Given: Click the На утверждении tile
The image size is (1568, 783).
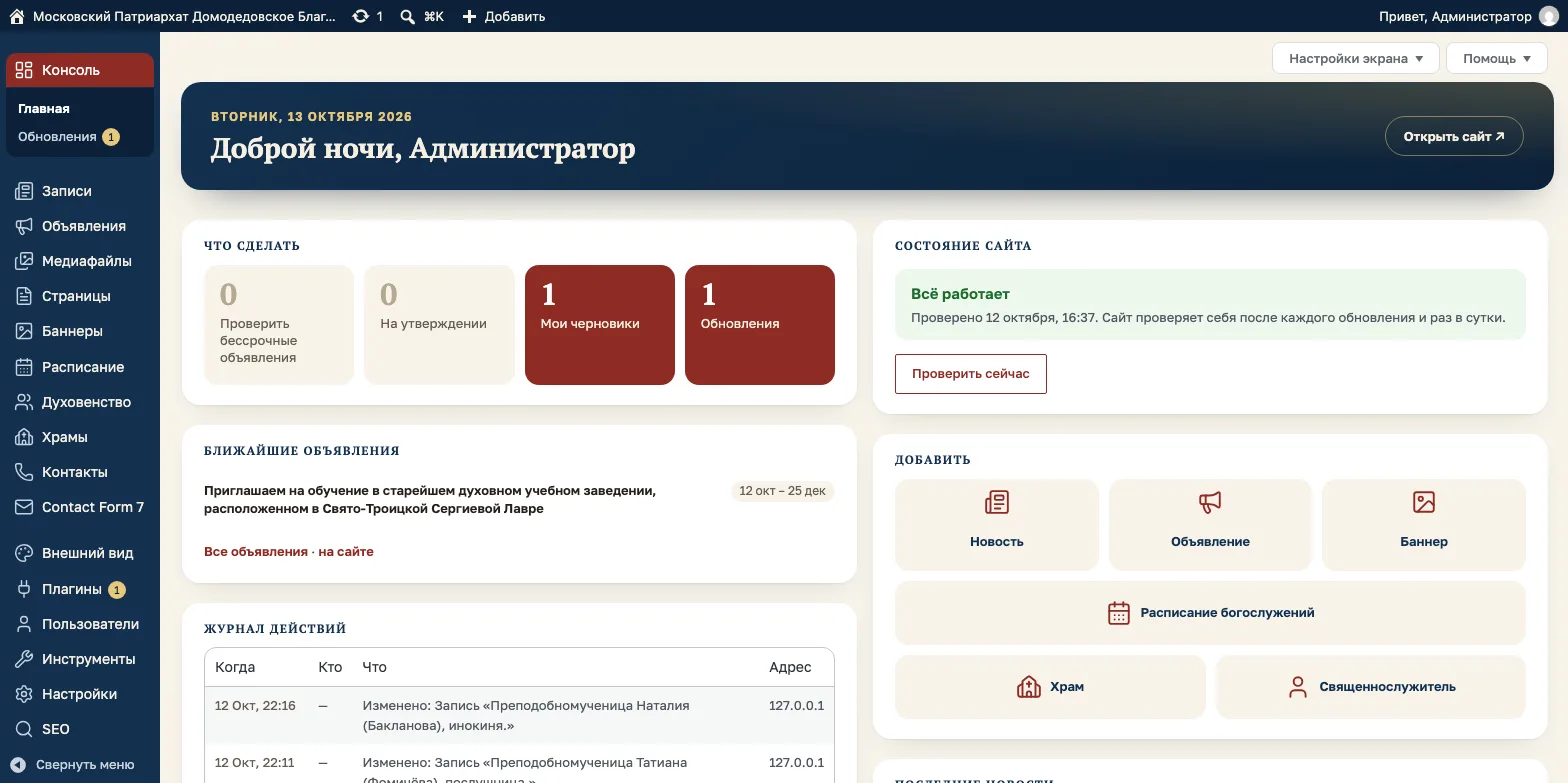Looking at the screenshot, I should pos(439,325).
